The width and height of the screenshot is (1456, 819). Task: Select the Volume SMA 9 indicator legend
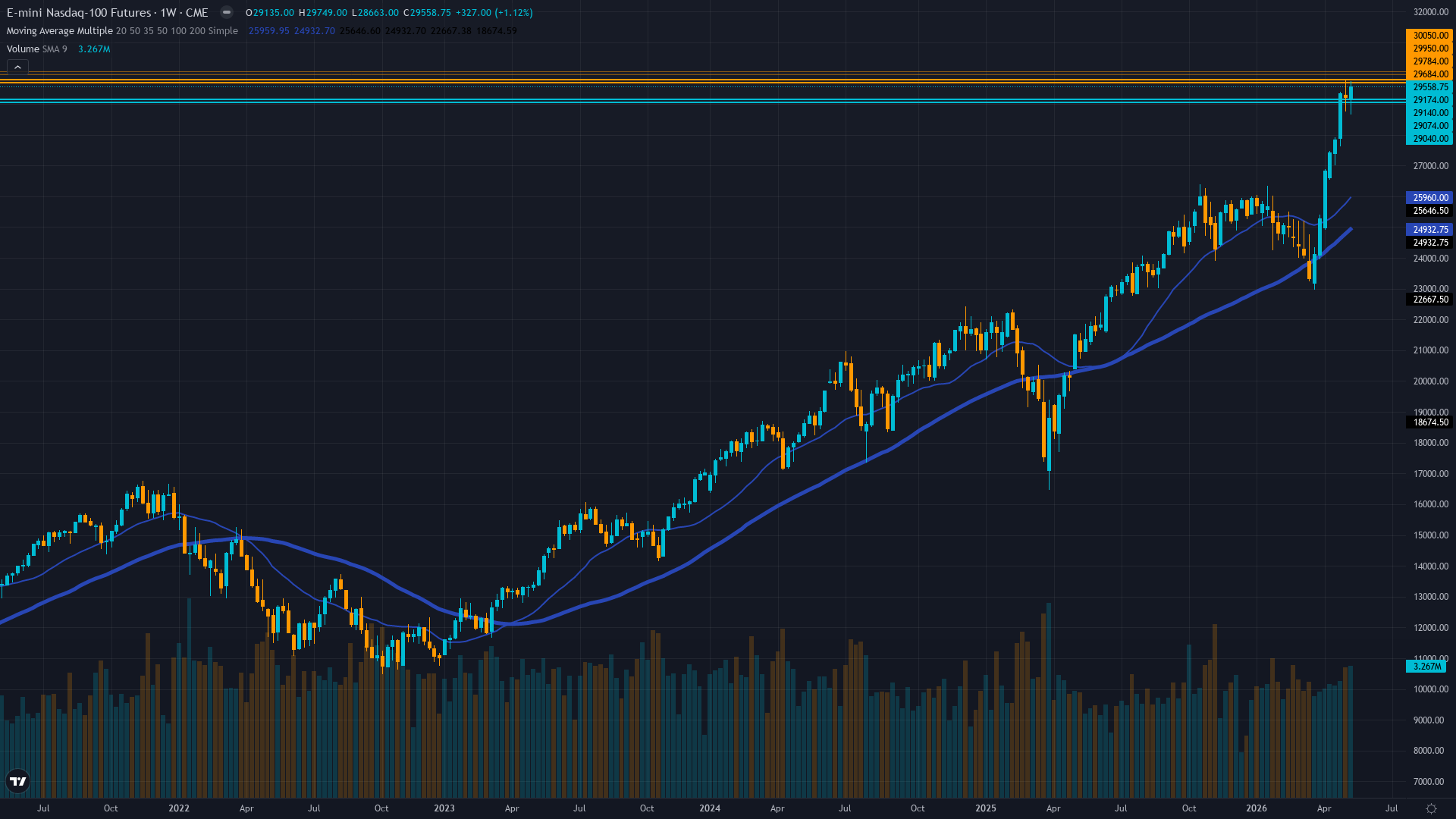pos(36,49)
